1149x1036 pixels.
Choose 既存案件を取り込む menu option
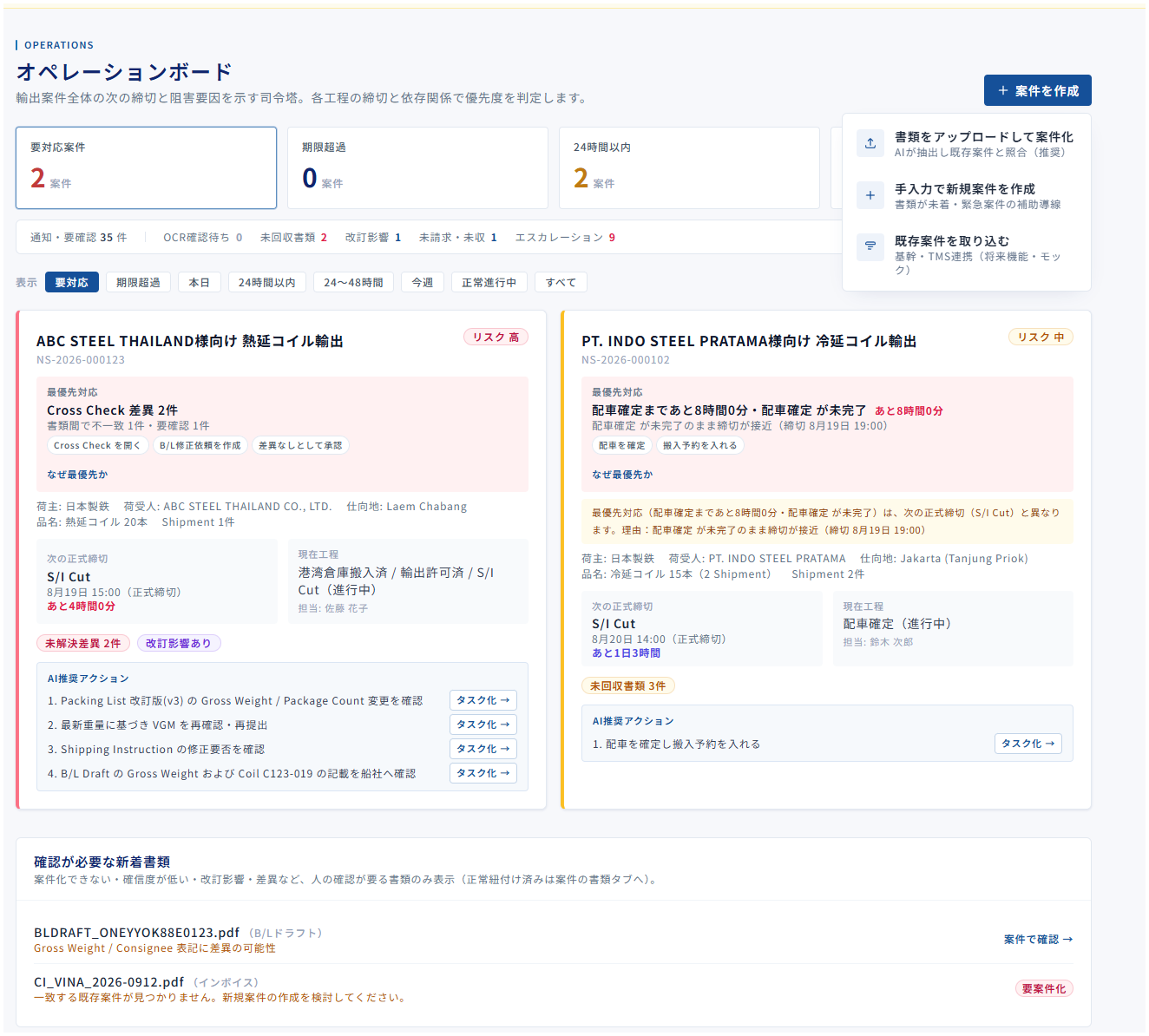pyautogui.click(x=966, y=254)
